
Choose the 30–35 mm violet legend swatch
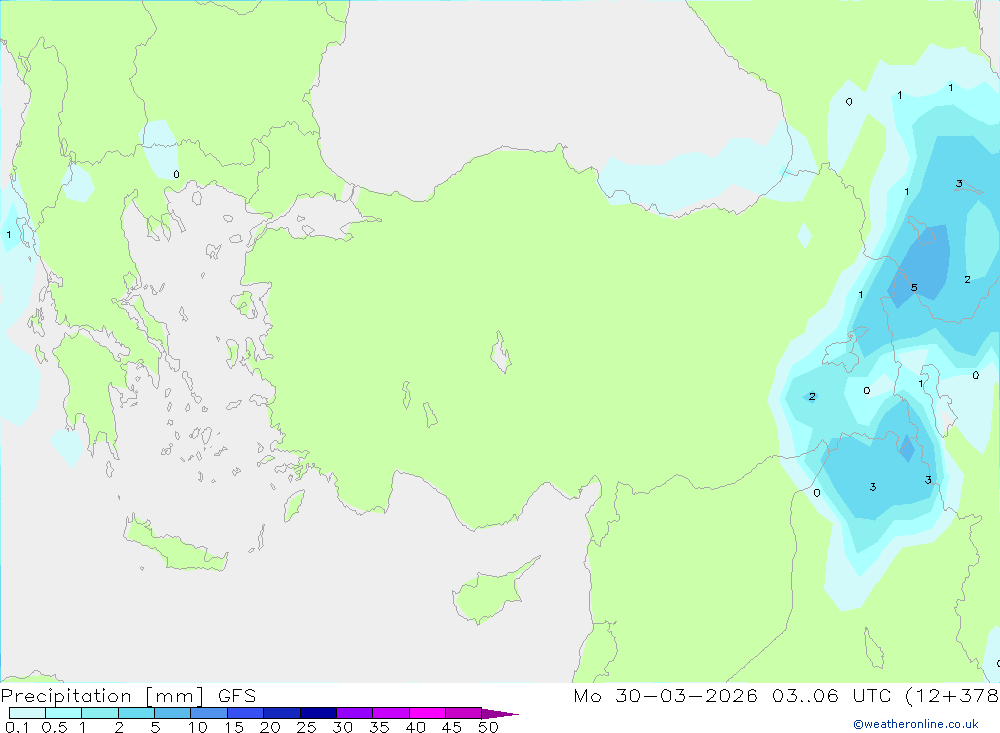click(x=355, y=713)
